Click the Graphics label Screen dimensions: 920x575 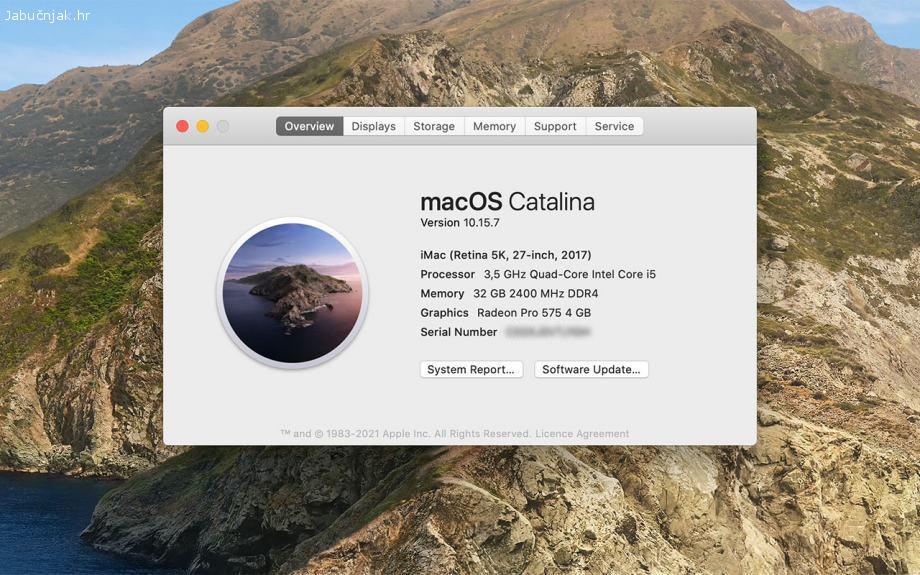point(444,313)
